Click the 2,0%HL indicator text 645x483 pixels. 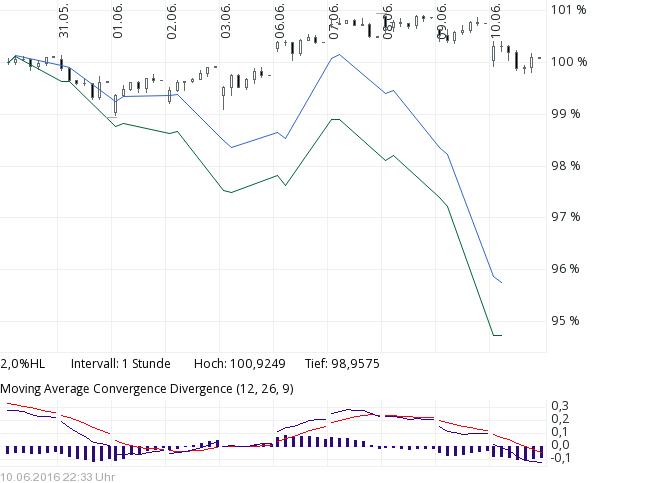pyautogui.click(x=21, y=363)
